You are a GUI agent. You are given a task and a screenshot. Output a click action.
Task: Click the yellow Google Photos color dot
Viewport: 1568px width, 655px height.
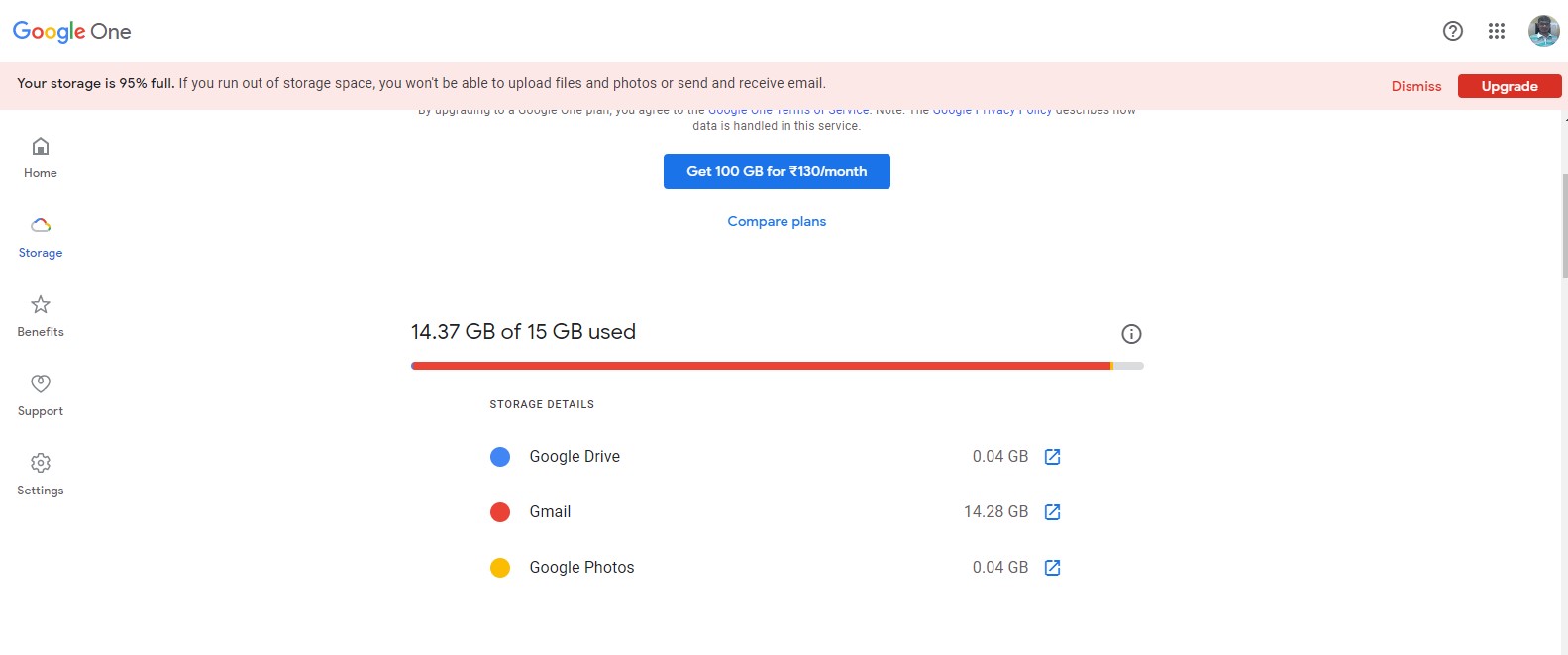500,568
